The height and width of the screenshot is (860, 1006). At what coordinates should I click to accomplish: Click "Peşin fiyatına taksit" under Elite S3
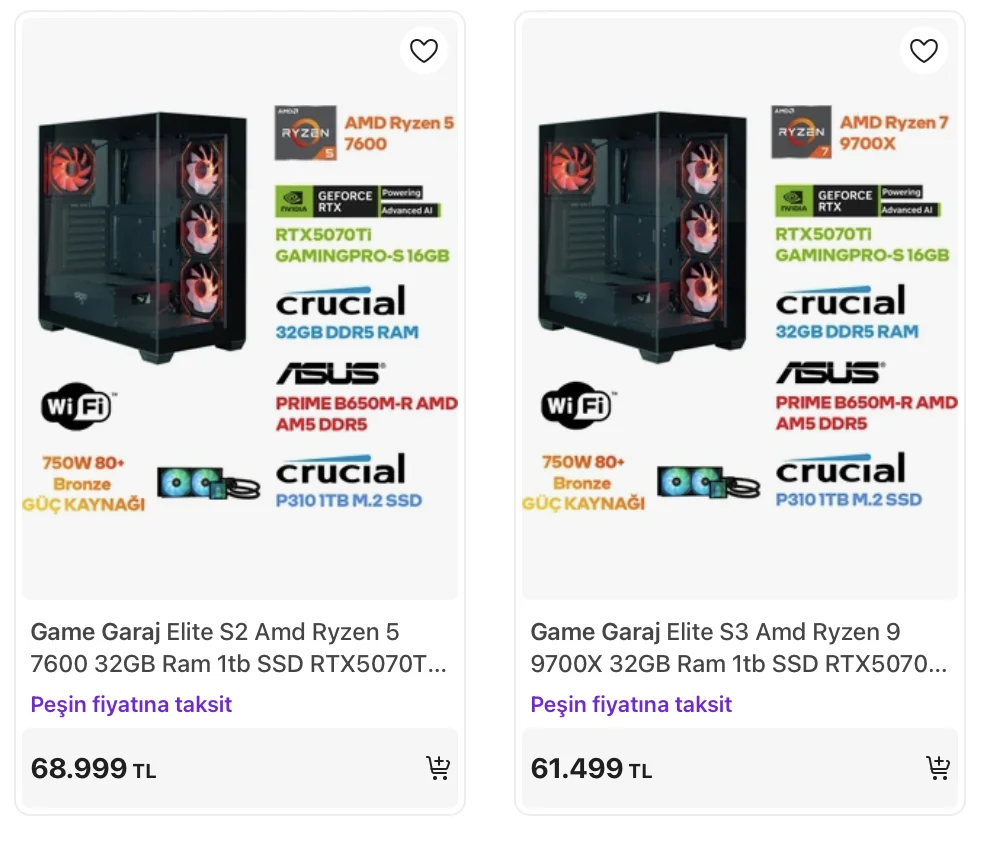[631, 704]
